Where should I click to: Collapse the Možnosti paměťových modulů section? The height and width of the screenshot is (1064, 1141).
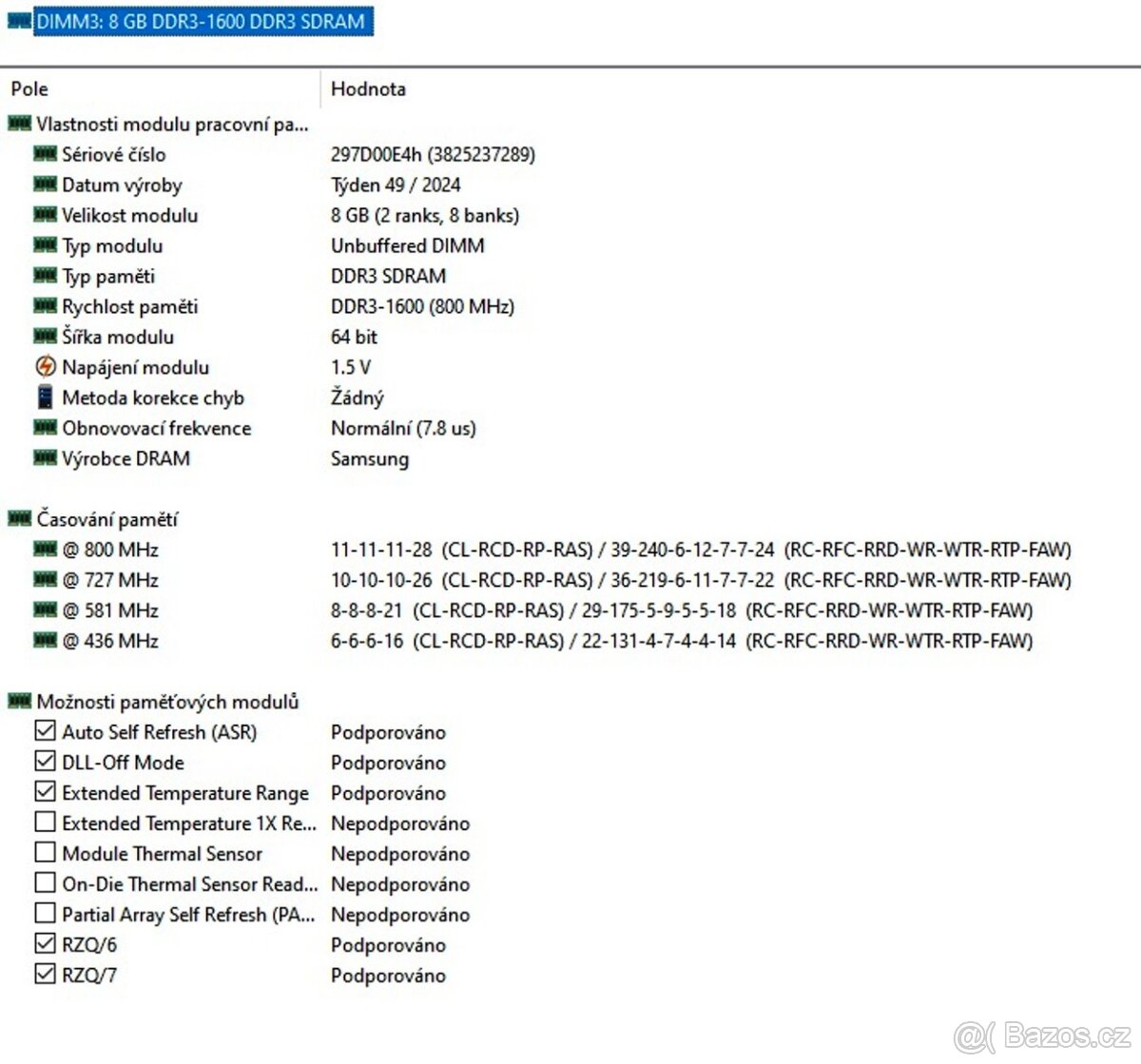167,702
